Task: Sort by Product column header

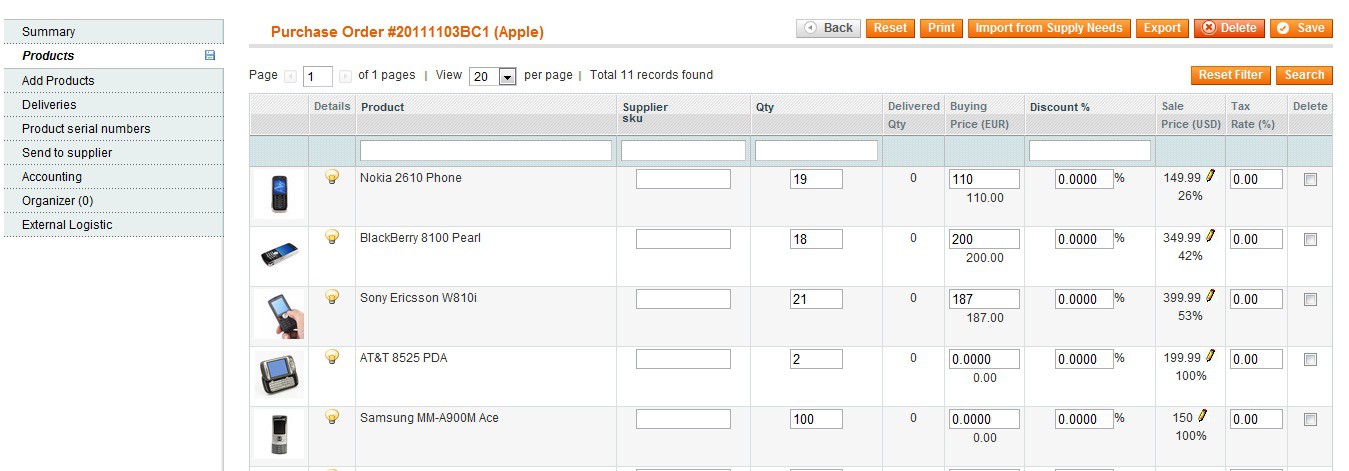Action: (382, 107)
